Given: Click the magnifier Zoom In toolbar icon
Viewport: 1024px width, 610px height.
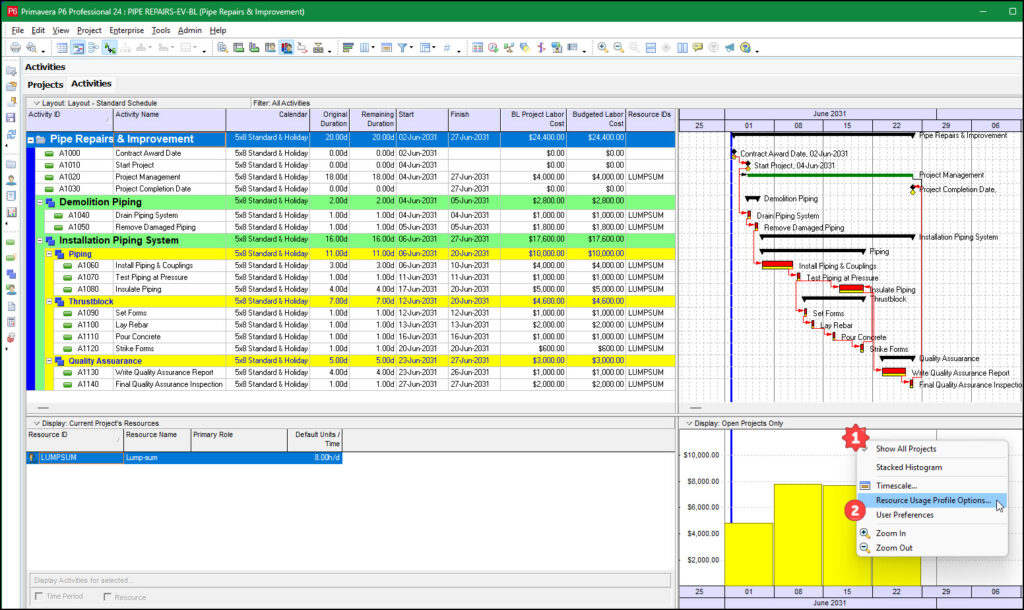Looking at the screenshot, I should tap(602, 47).
